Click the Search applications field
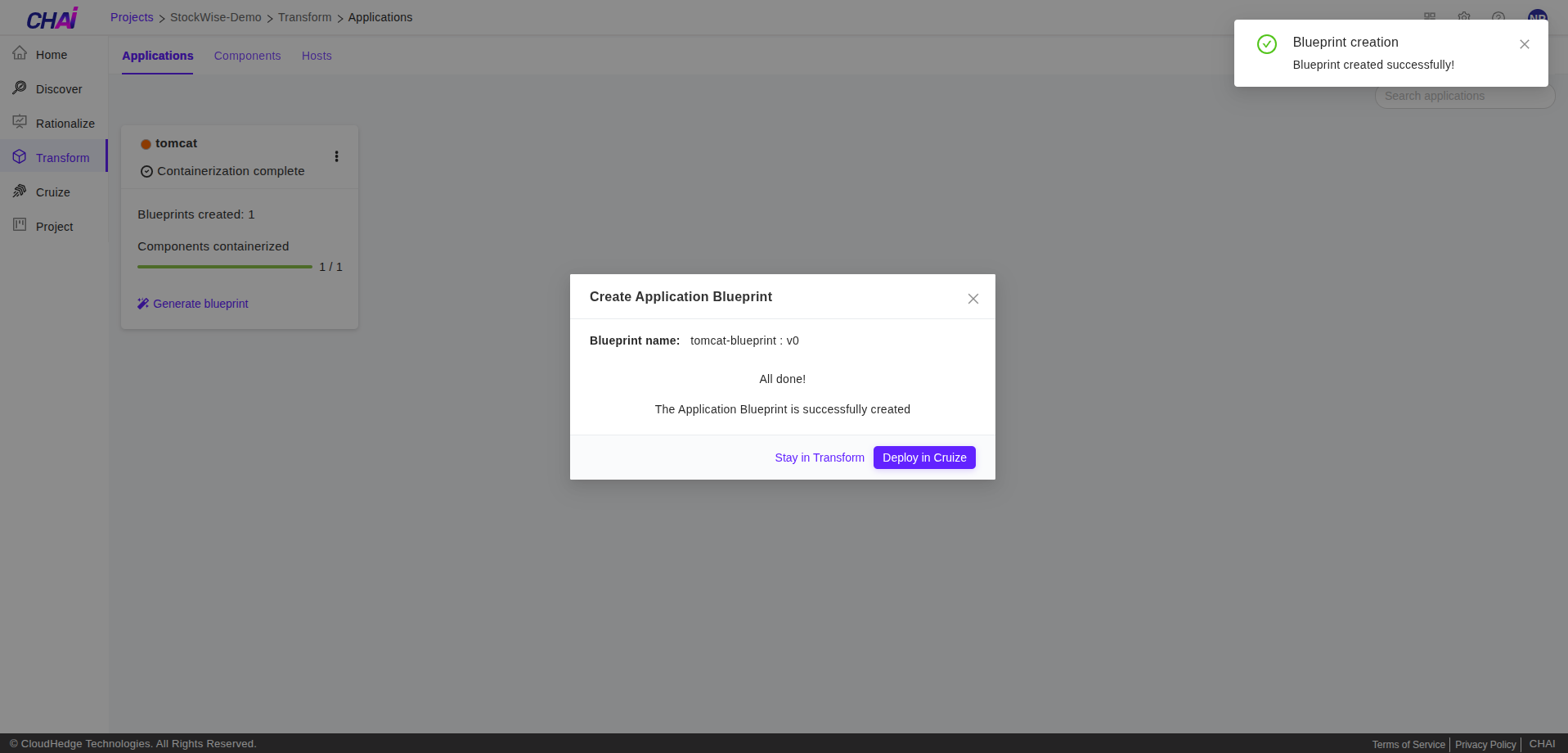The width and height of the screenshot is (1568, 753). coord(1463,96)
